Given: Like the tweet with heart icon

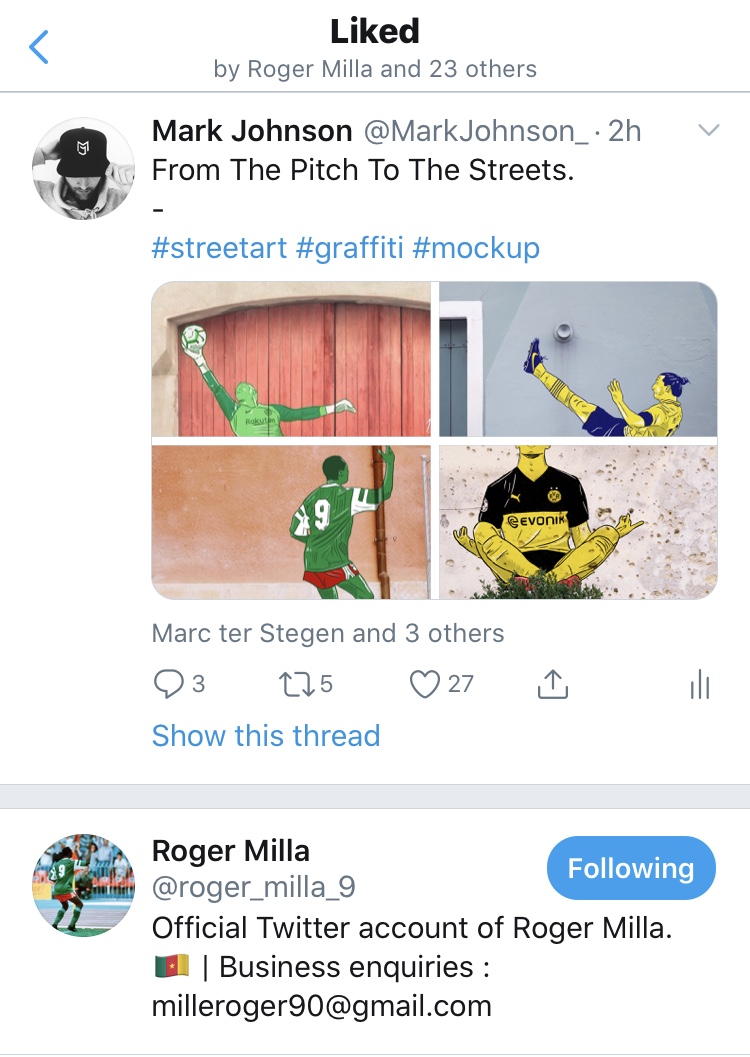Looking at the screenshot, I should (x=426, y=685).
